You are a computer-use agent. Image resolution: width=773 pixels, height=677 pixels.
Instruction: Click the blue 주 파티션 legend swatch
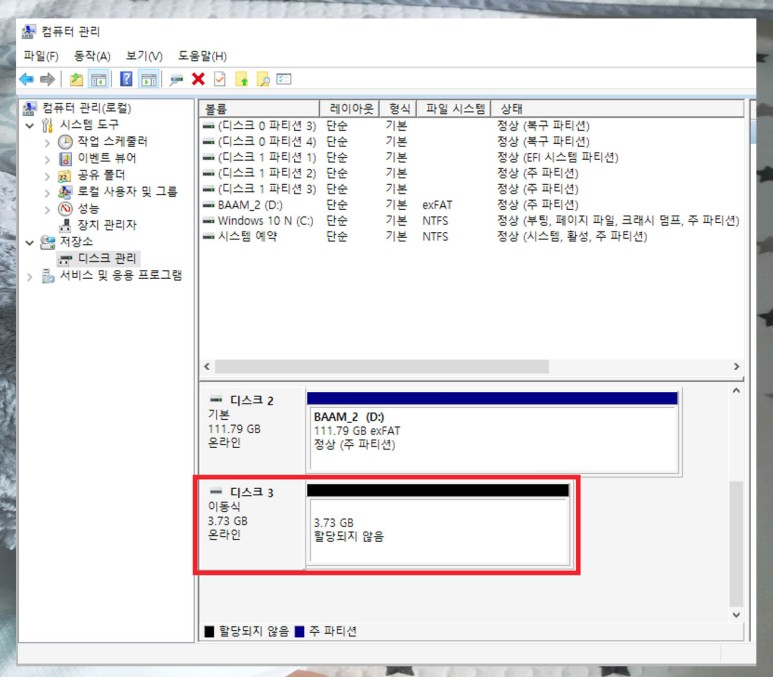click(x=299, y=632)
